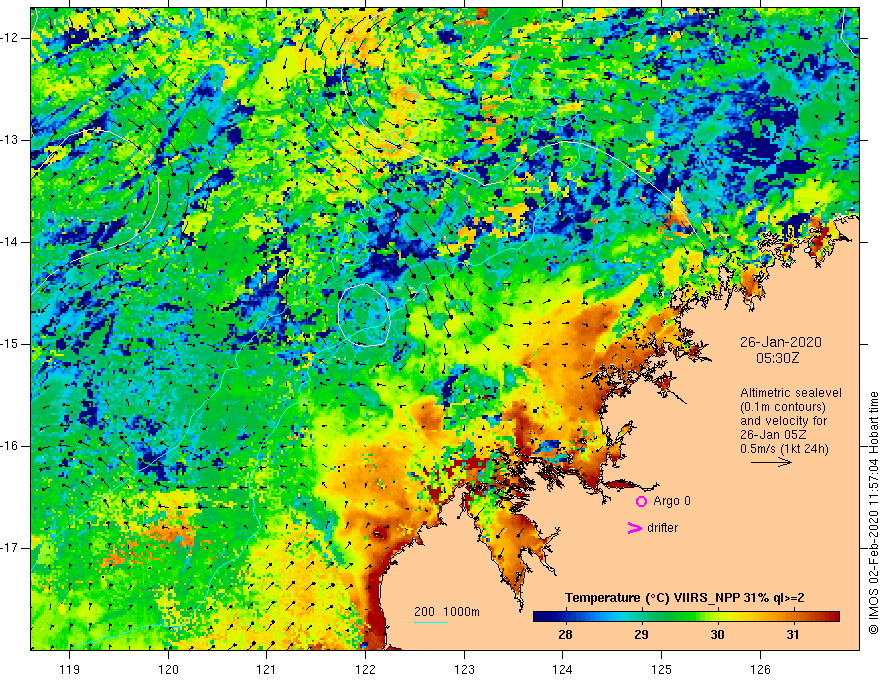Click the '(0.1m contours)' text
The image size is (880, 680).
783,407
